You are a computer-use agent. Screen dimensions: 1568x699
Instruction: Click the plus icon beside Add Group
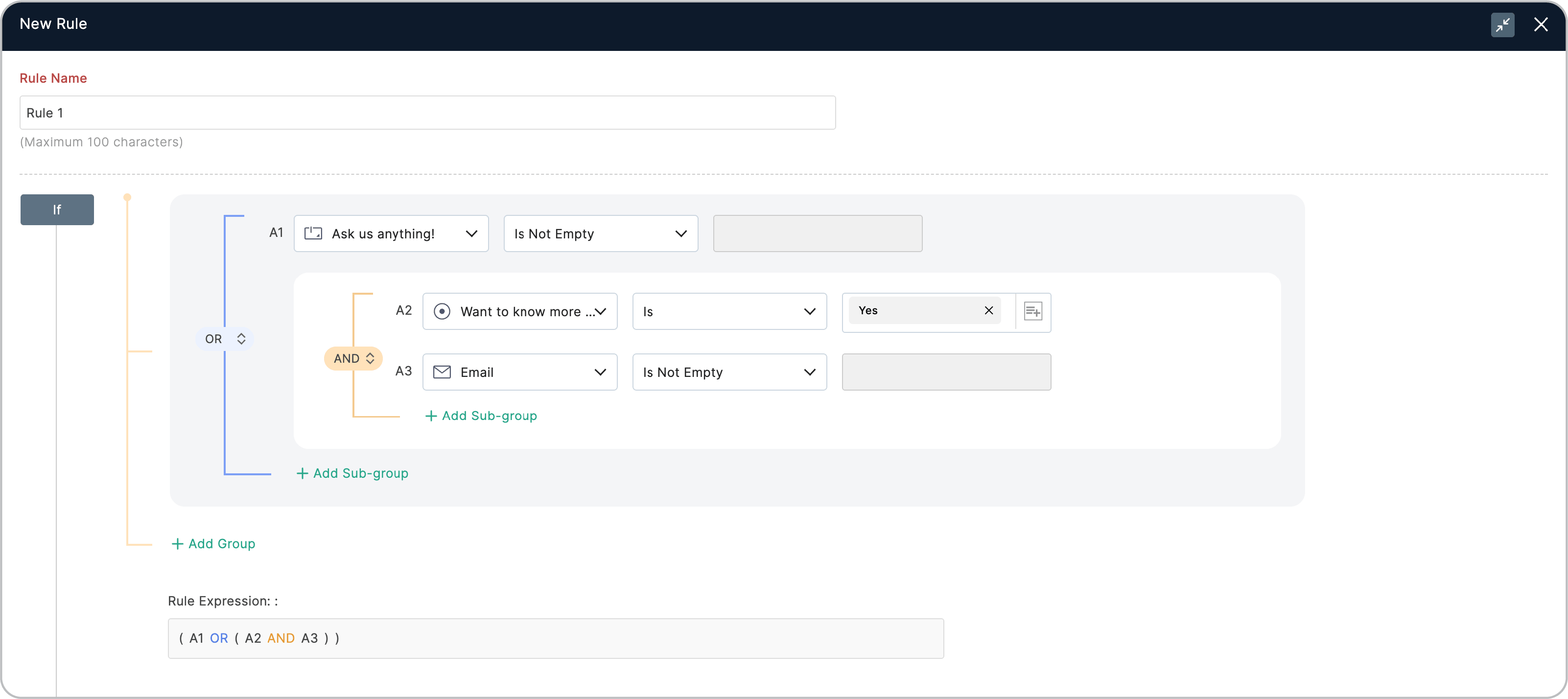pyautogui.click(x=177, y=544)
